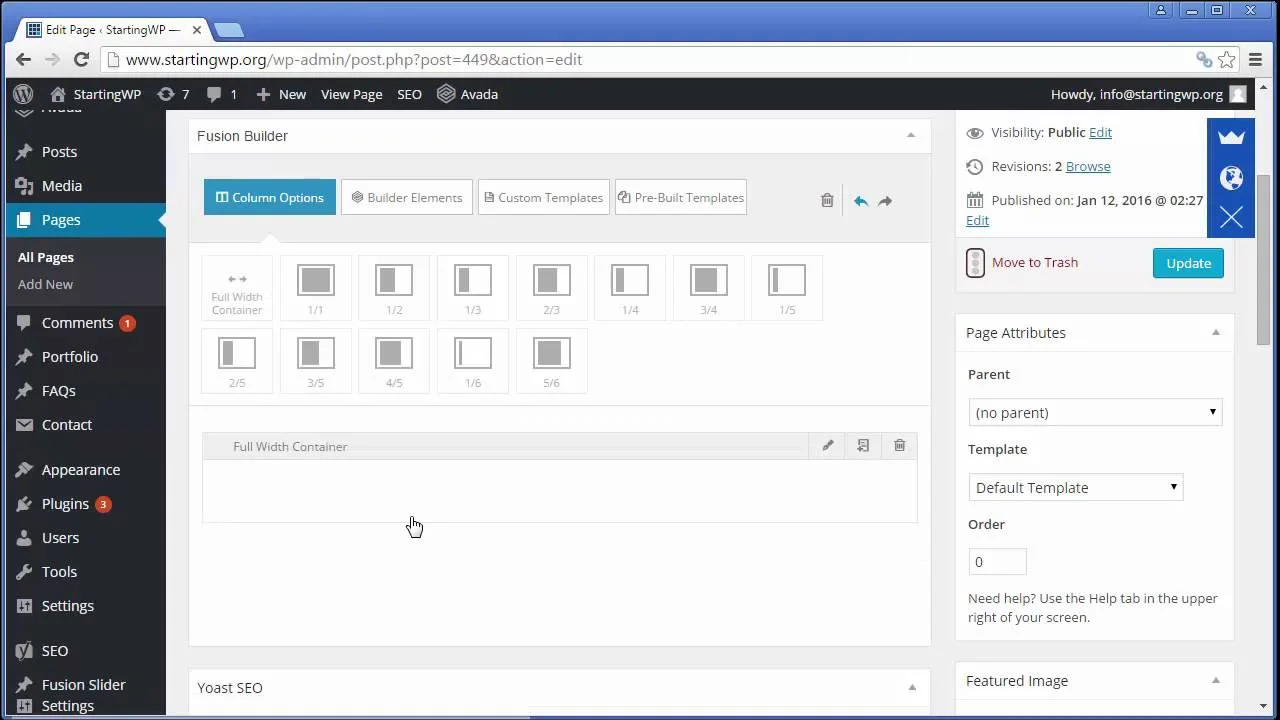The height and width of the screenshot is (720, 1280).
Task: Browse the page revisions
Action: coord(1088,166)
